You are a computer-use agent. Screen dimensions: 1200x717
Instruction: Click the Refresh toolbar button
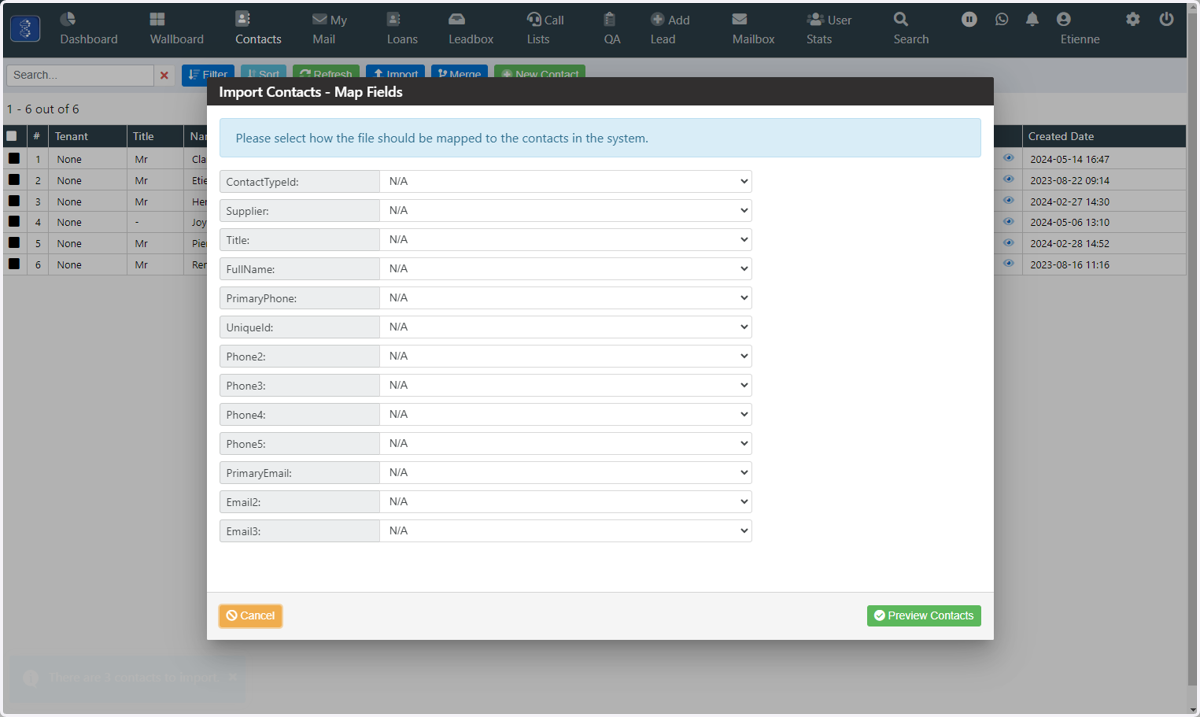326,73
